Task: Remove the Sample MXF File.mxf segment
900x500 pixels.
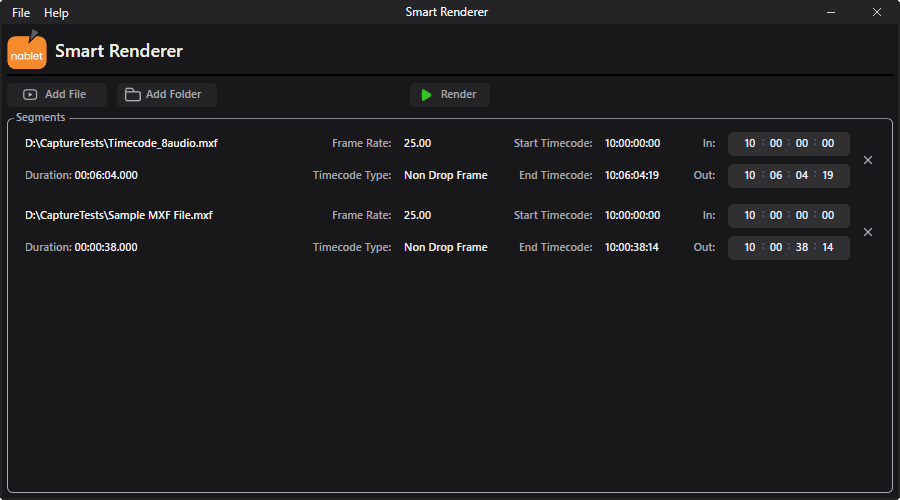Action: (x=868, y=232)
